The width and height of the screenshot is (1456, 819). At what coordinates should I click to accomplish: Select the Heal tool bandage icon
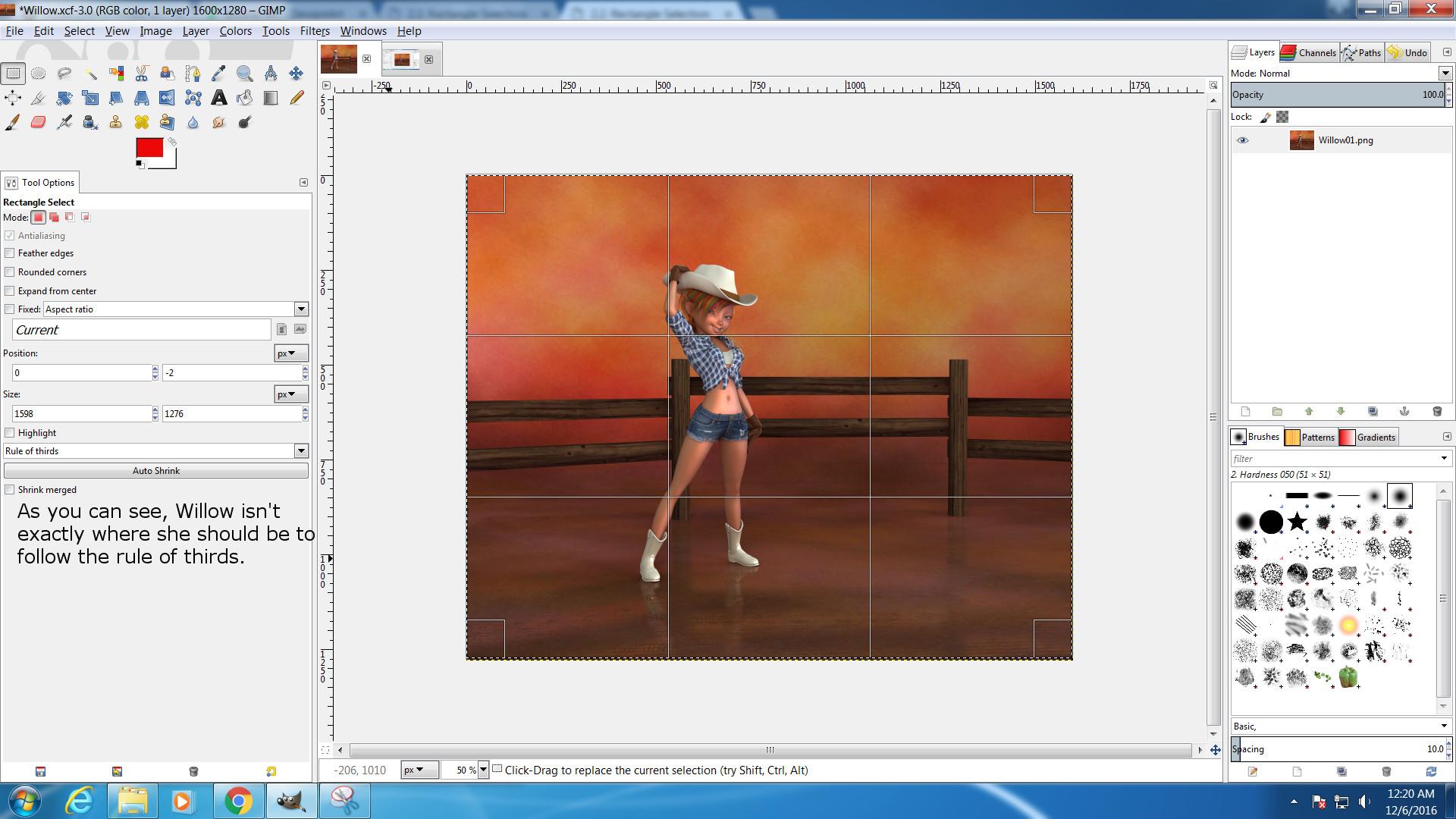(x=142, y=122)
